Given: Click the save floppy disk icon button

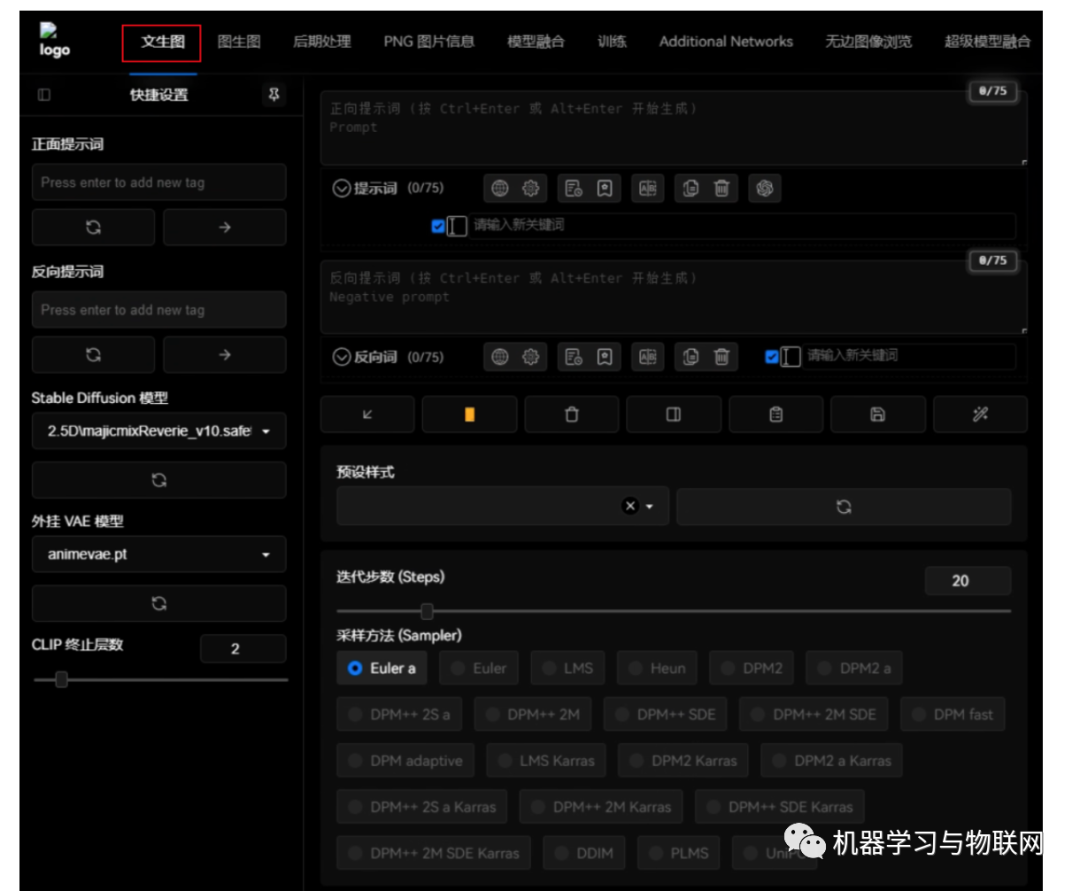Looking at the screenshot, I should [x=877, y=414].
